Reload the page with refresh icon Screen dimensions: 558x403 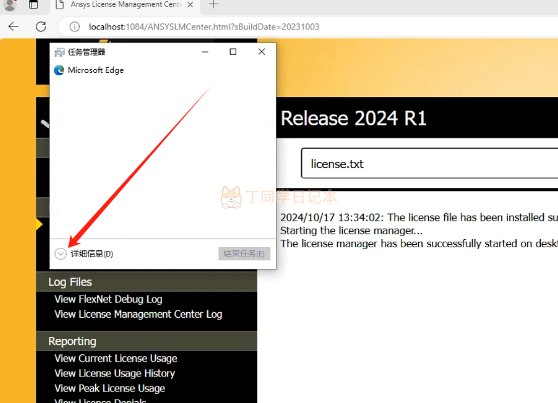coord(41,27)
